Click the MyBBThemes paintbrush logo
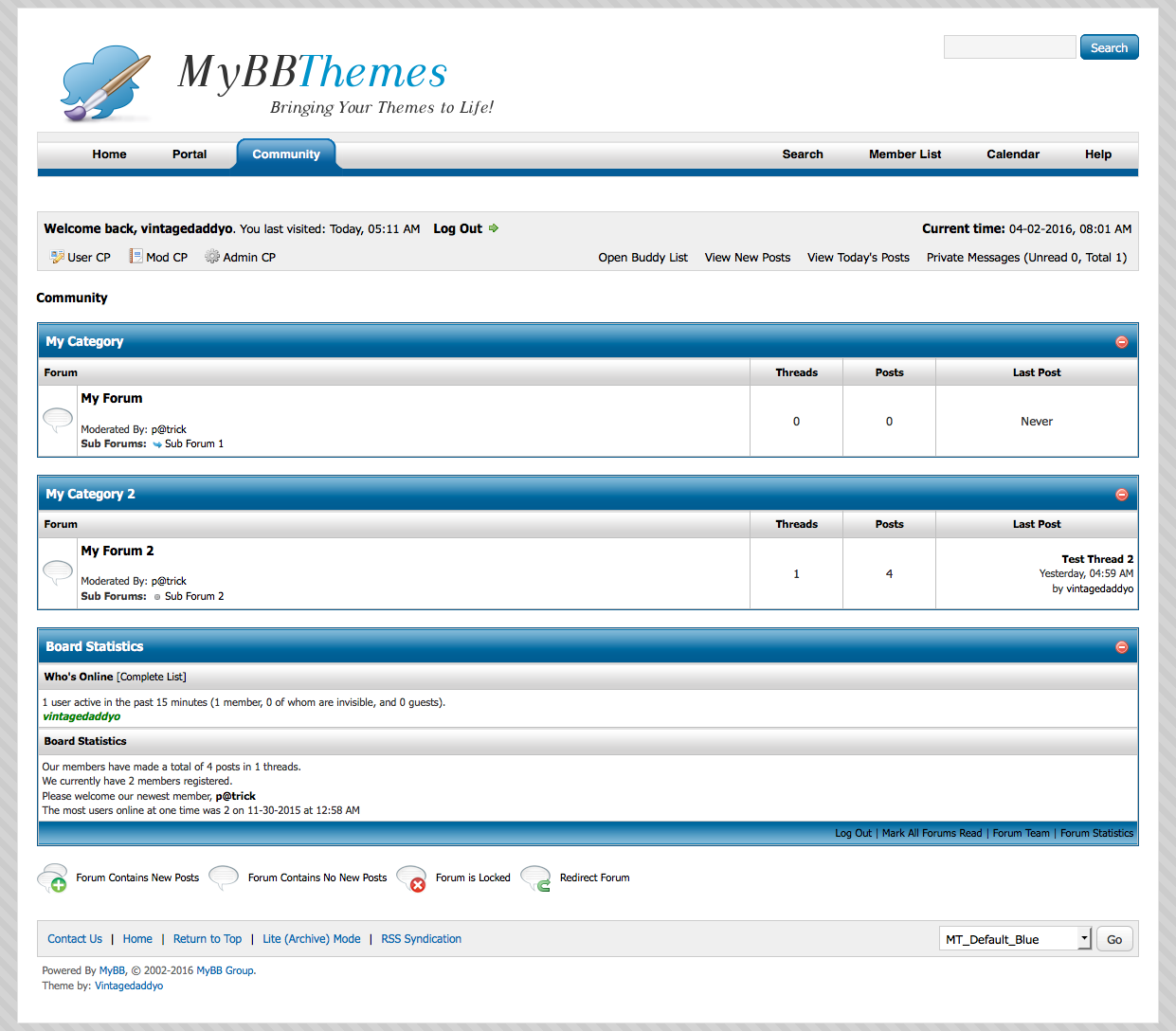 [105, 83]
